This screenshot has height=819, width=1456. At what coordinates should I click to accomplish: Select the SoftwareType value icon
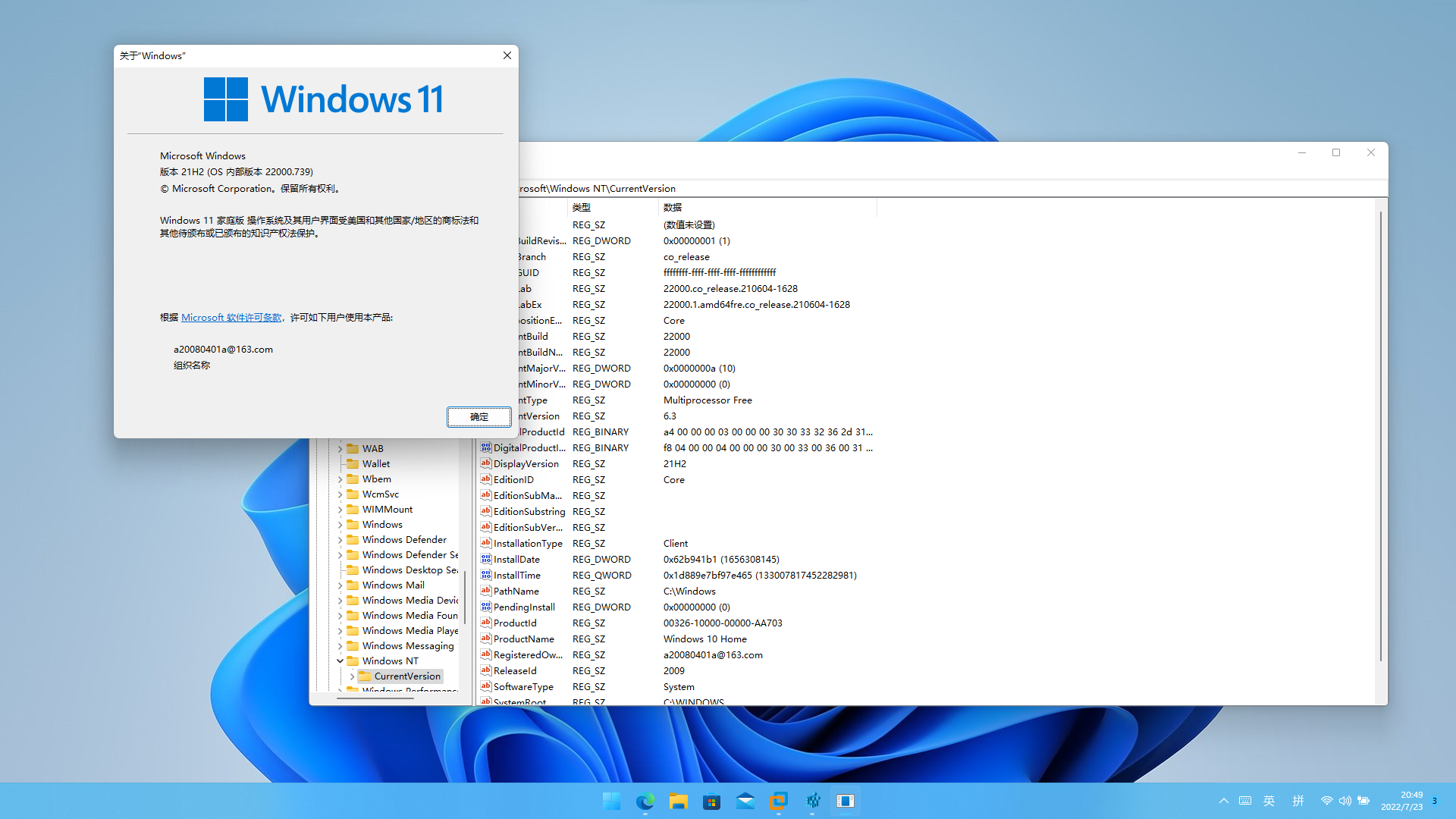pyautogui.click(x=486, y=687)
